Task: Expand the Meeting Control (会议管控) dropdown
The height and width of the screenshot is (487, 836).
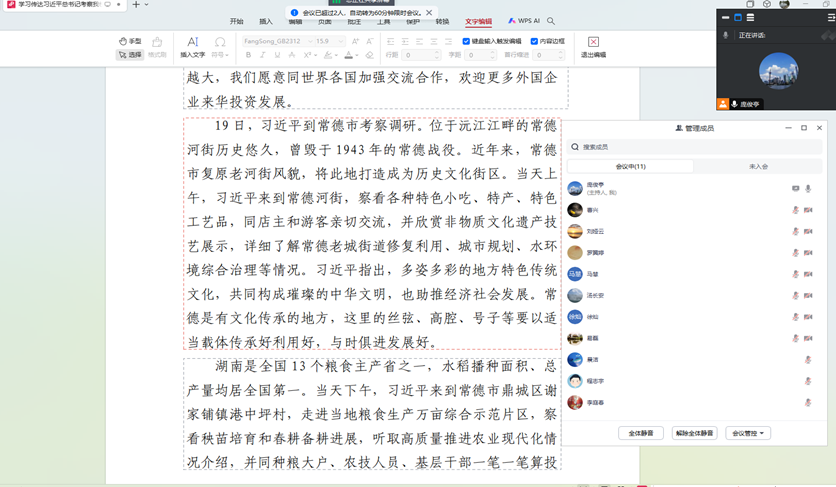Action: [748, 433]
